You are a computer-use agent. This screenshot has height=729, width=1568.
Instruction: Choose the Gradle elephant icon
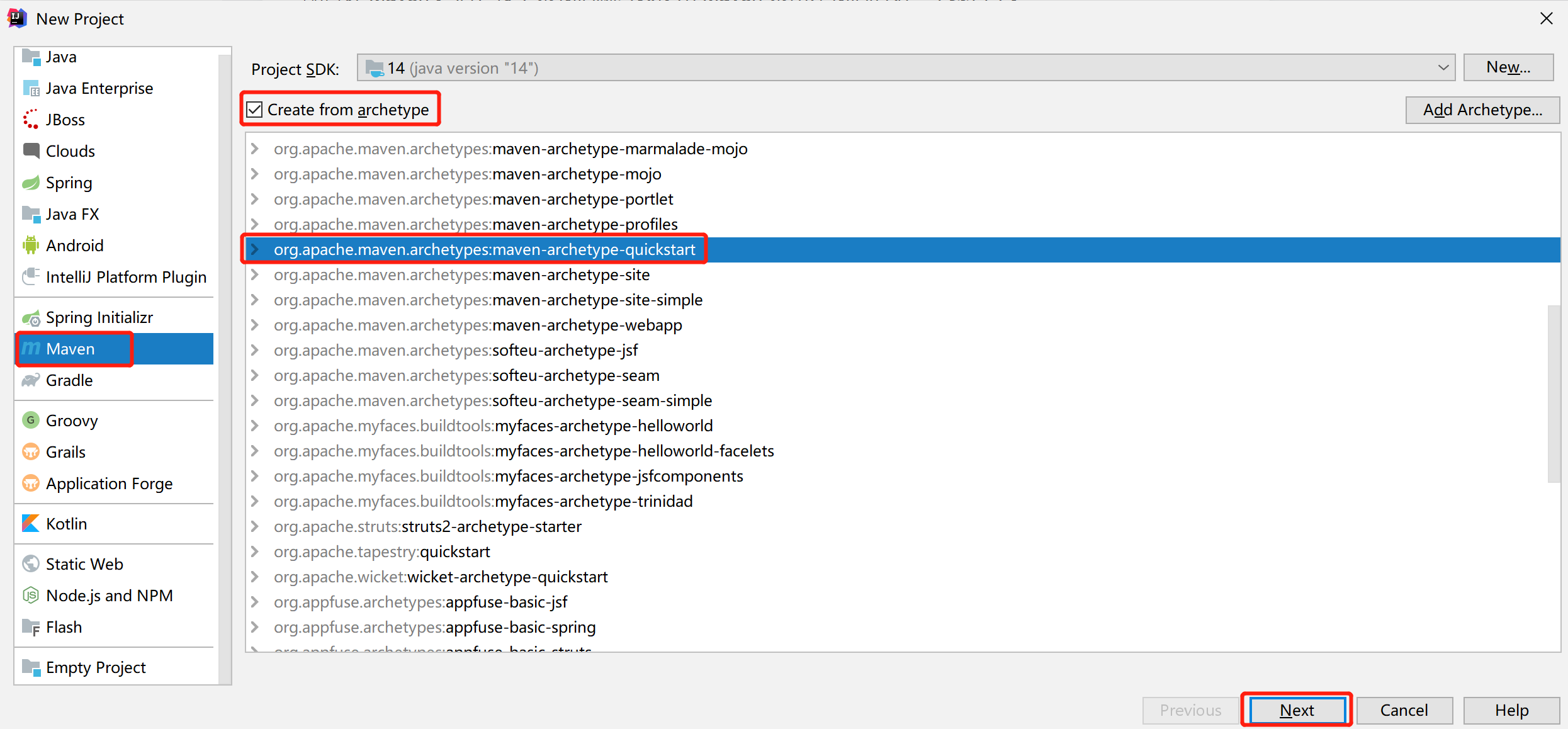(31, 380)
